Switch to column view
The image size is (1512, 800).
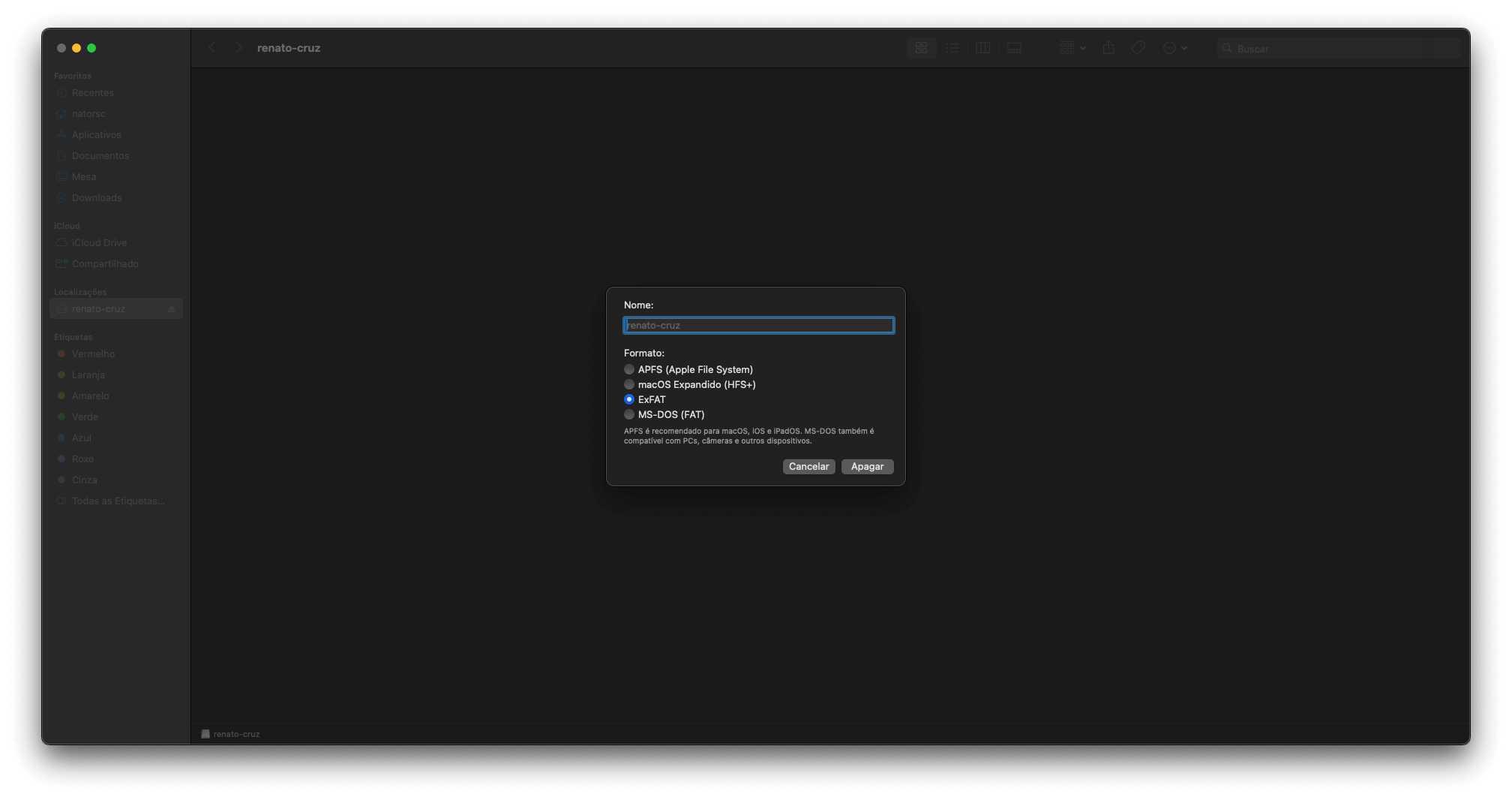pos(982,48)
